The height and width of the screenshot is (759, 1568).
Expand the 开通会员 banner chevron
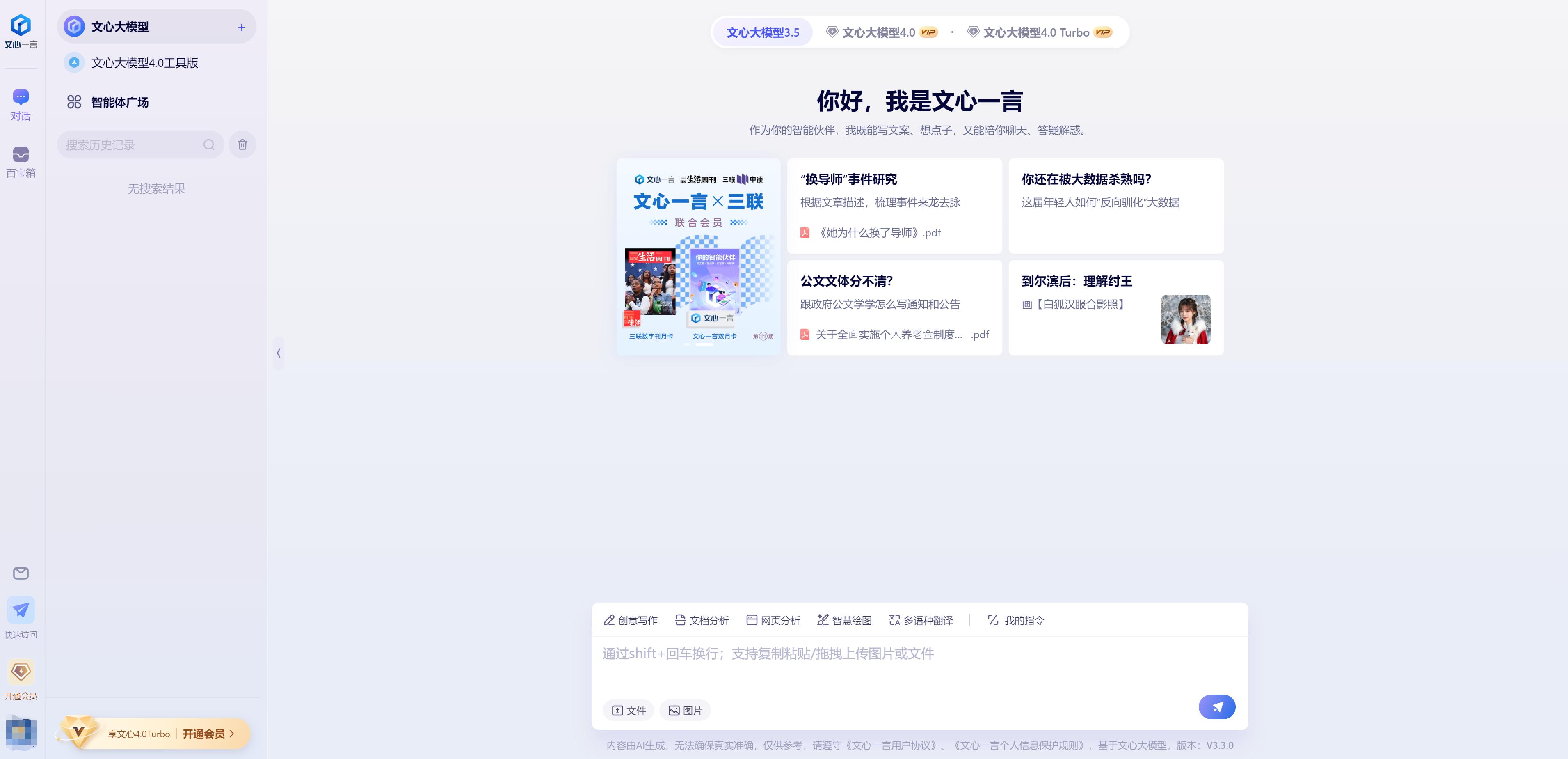(232, 734)
